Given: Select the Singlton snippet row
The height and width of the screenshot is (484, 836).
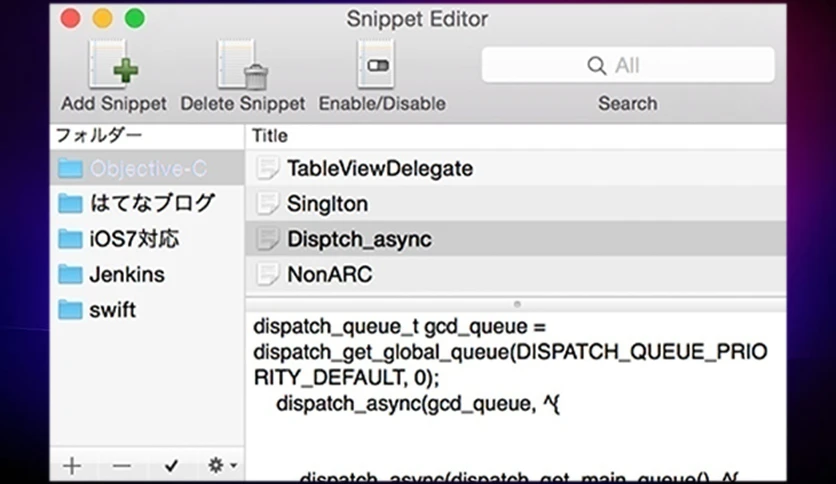Looking at the screenshot, I should pos(516,204).
